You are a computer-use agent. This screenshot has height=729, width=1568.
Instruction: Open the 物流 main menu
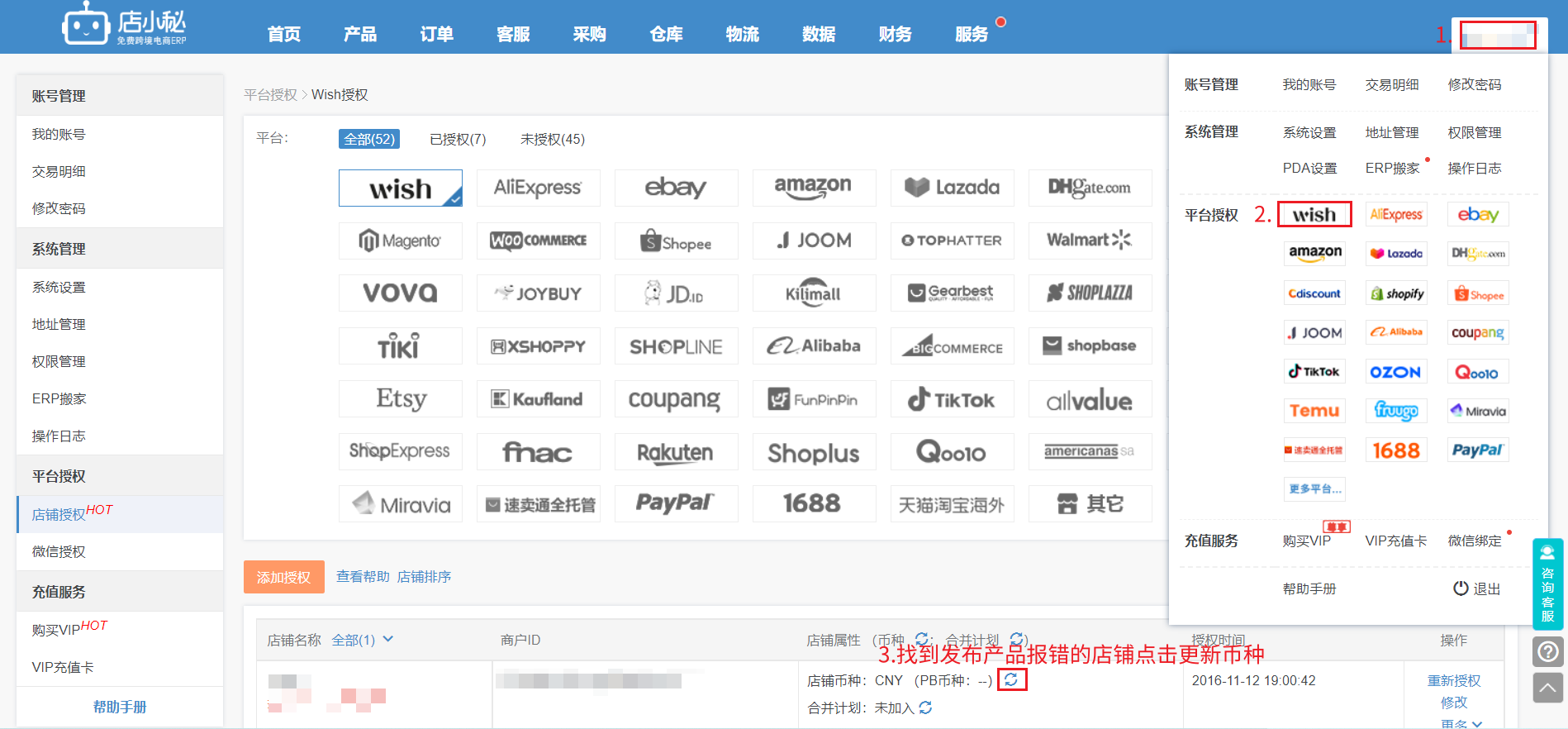point(743,34)
